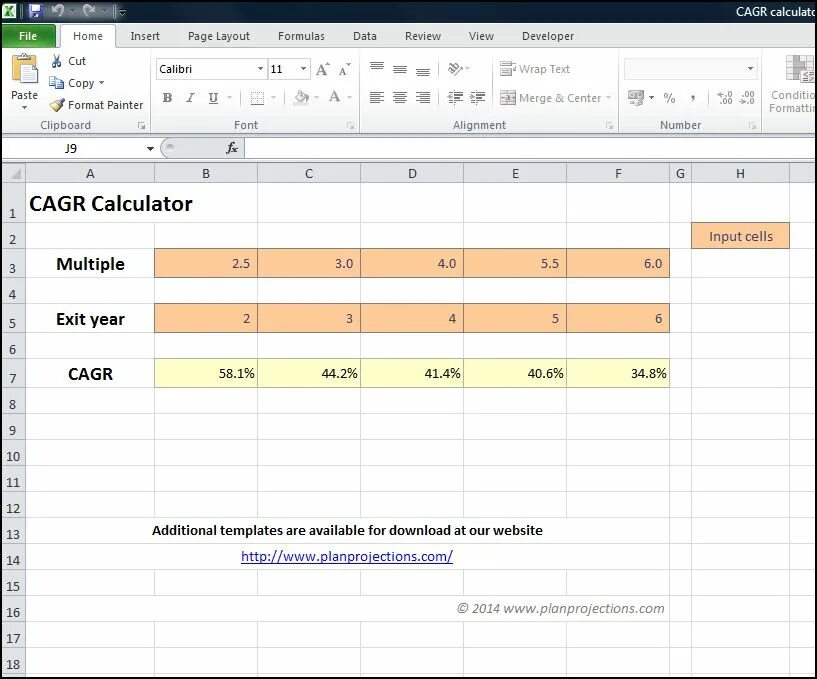Switch to the Review tab

[x=423, y=36]
